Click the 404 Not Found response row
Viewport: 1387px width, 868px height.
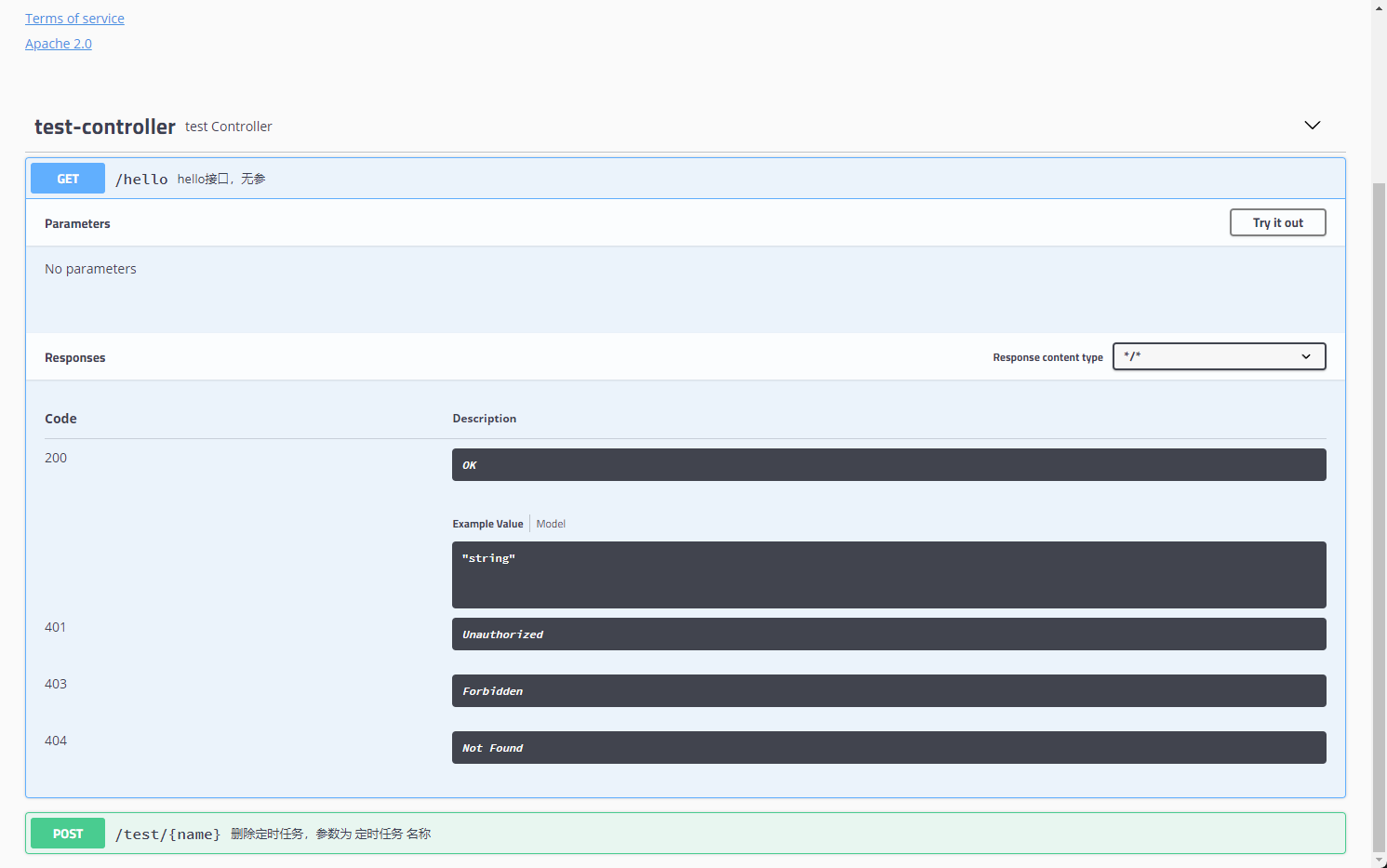(888, 747)
